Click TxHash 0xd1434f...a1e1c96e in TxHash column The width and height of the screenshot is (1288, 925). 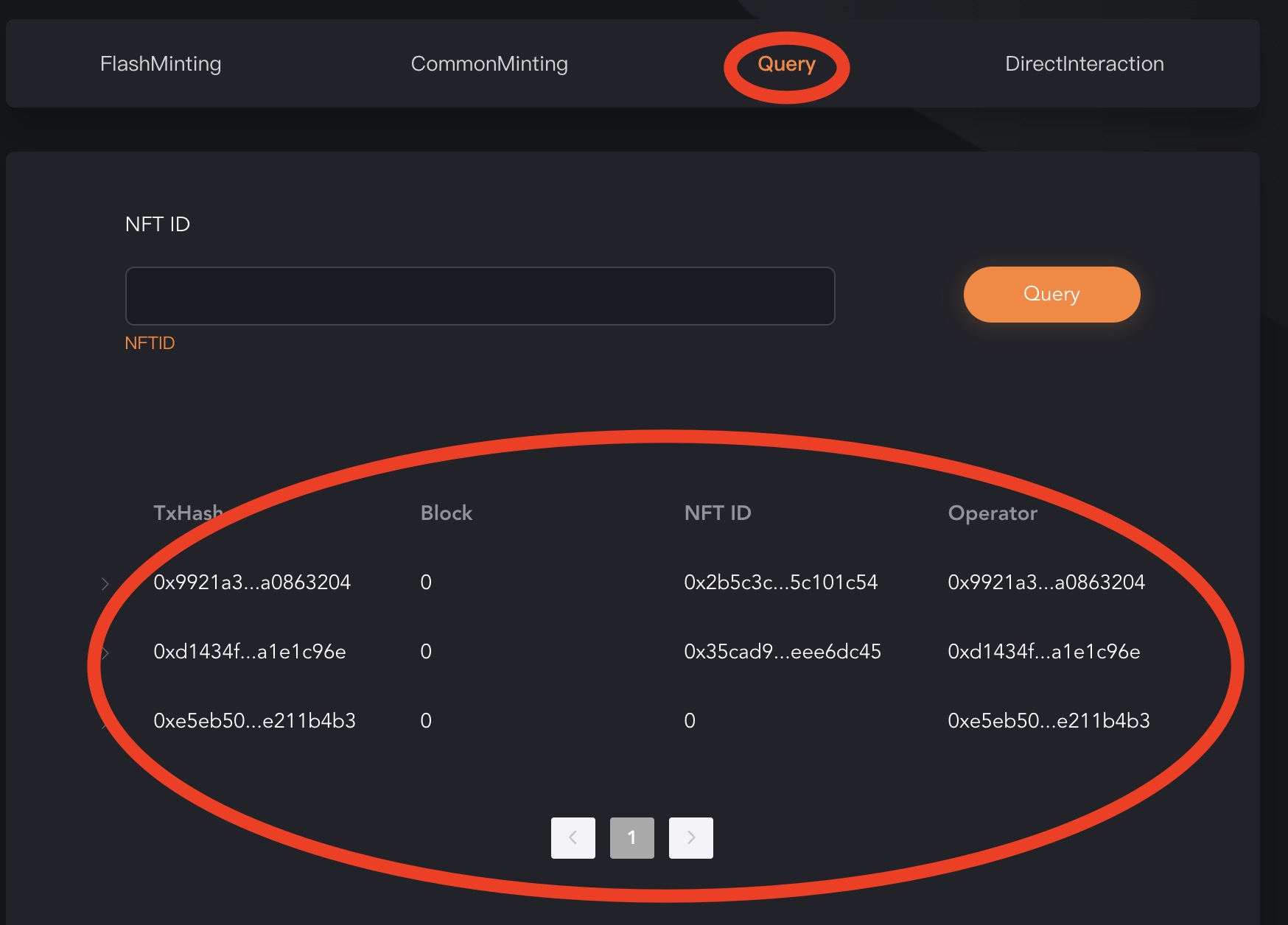[249, 652]
